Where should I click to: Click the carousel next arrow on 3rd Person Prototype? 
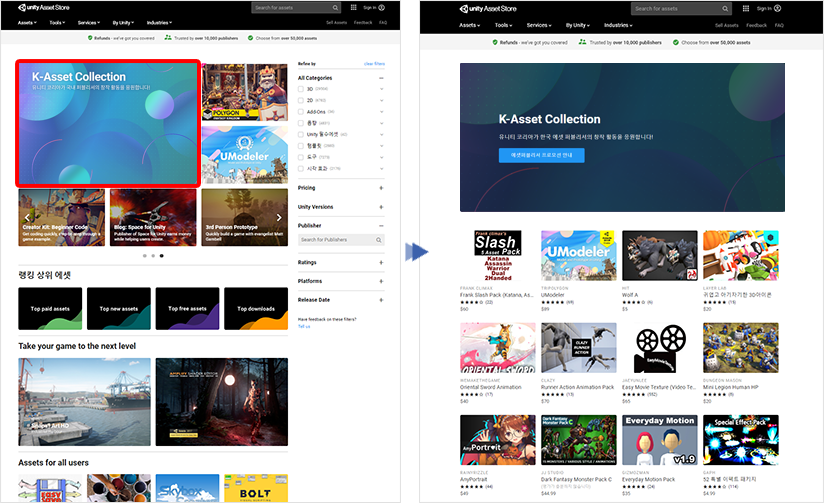[x=279, y=217]
